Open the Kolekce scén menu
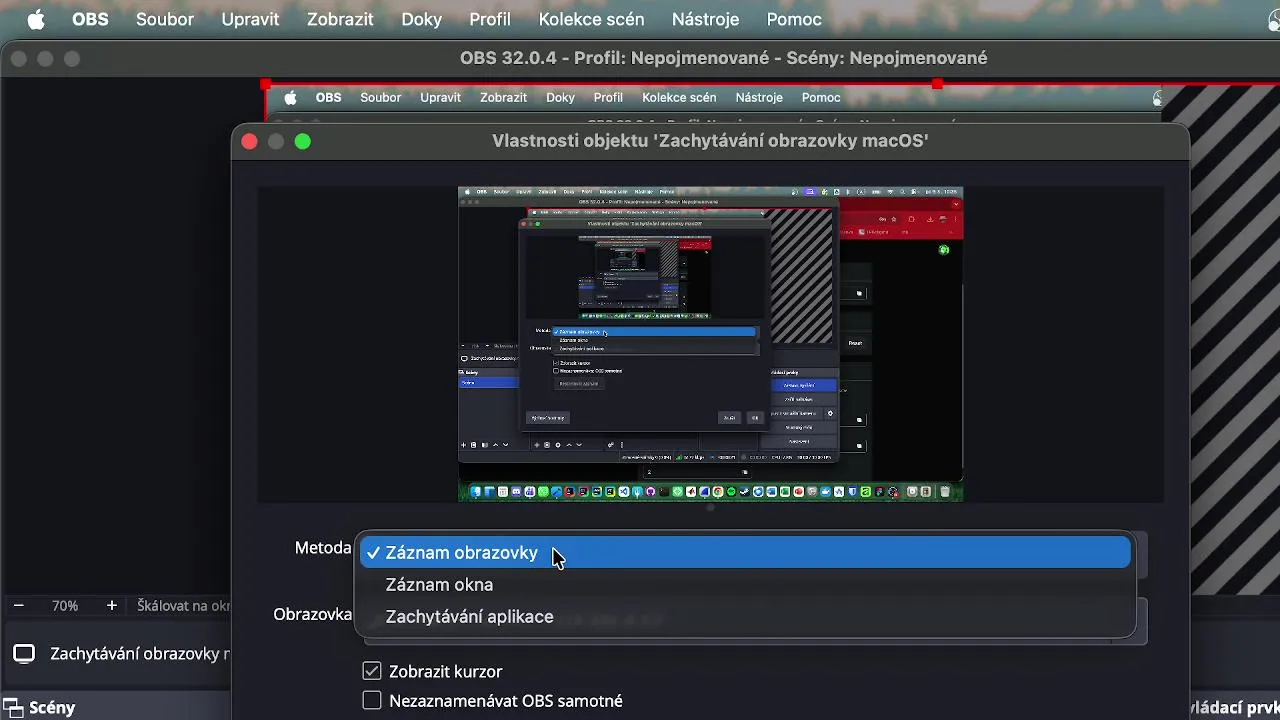 [591, 19]
